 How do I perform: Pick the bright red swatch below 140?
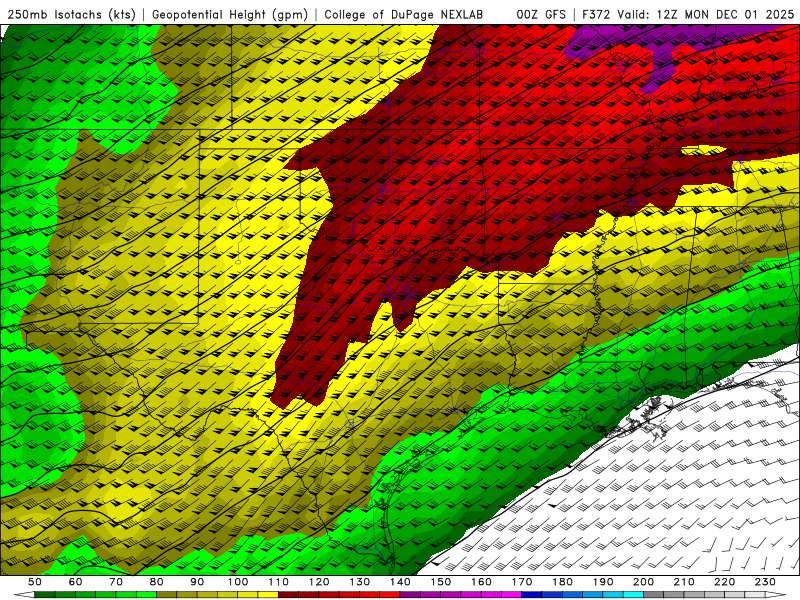(x=390, y=595)
